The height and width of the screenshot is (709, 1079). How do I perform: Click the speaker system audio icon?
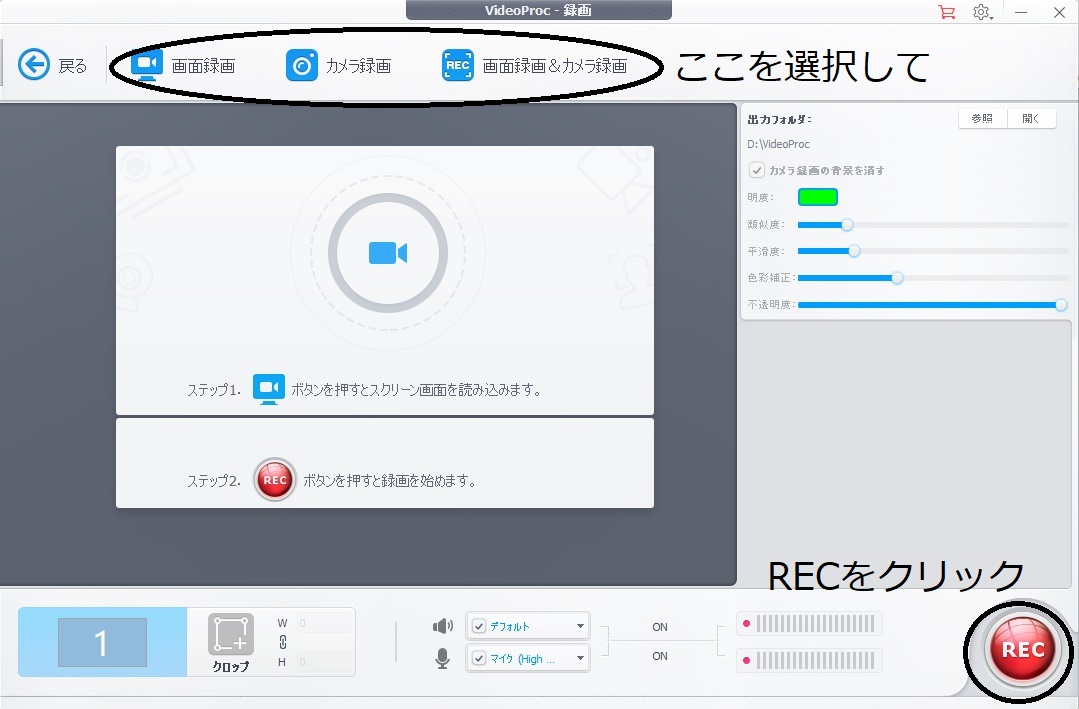coord(442,626)
